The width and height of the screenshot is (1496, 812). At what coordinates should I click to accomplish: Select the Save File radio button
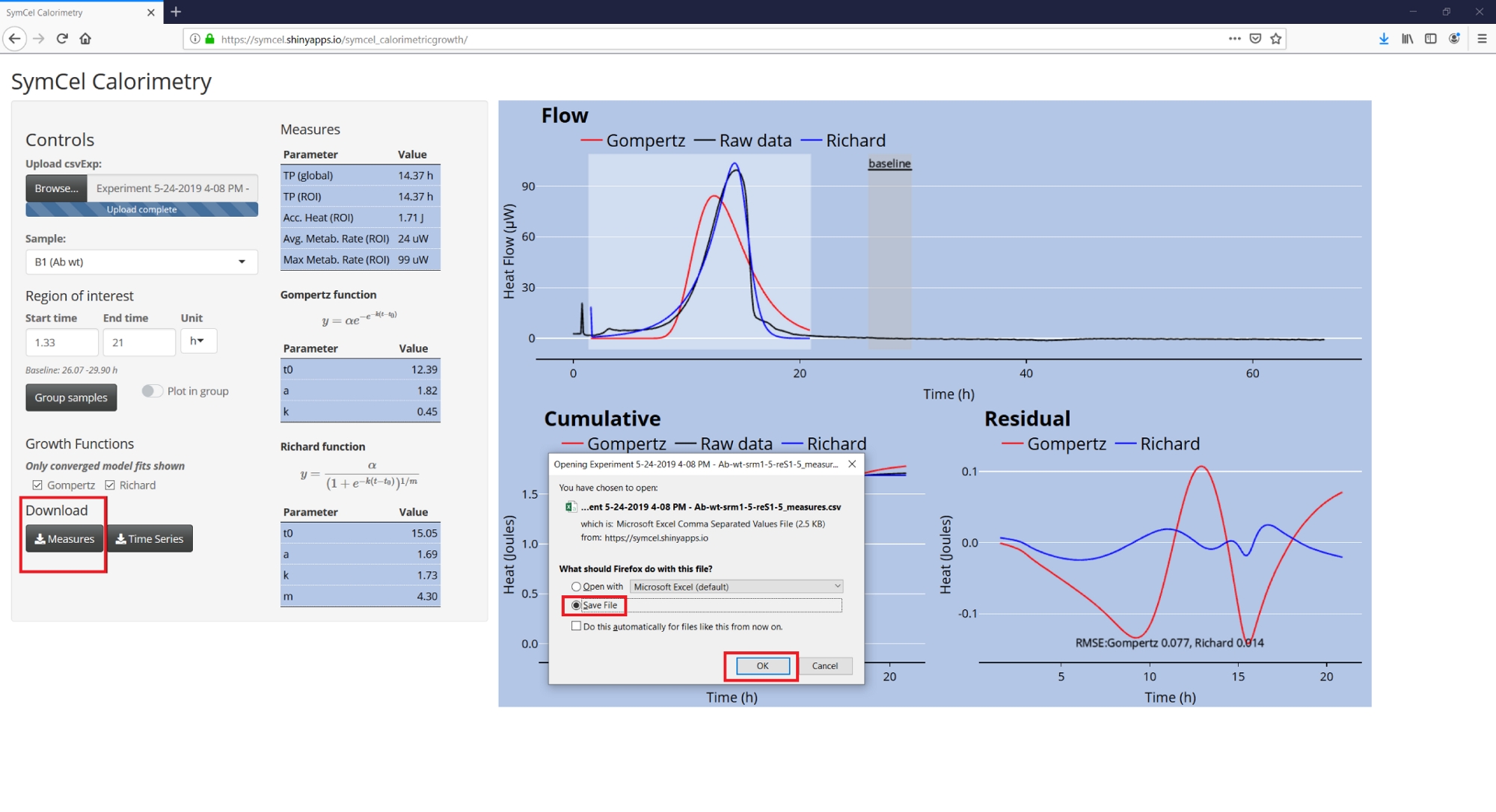click(x=576, y=606)
